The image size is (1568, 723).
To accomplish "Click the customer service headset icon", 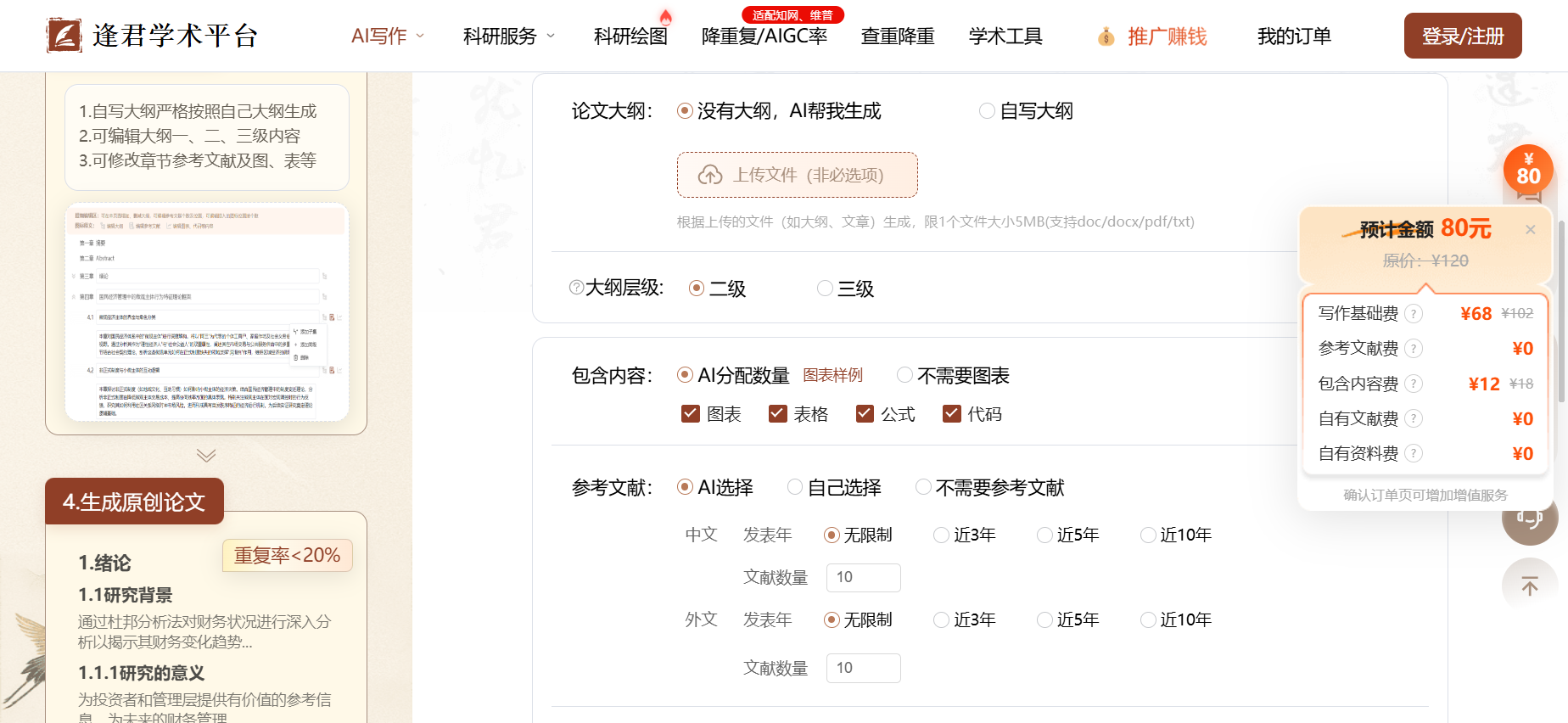I will [1529, 519].
